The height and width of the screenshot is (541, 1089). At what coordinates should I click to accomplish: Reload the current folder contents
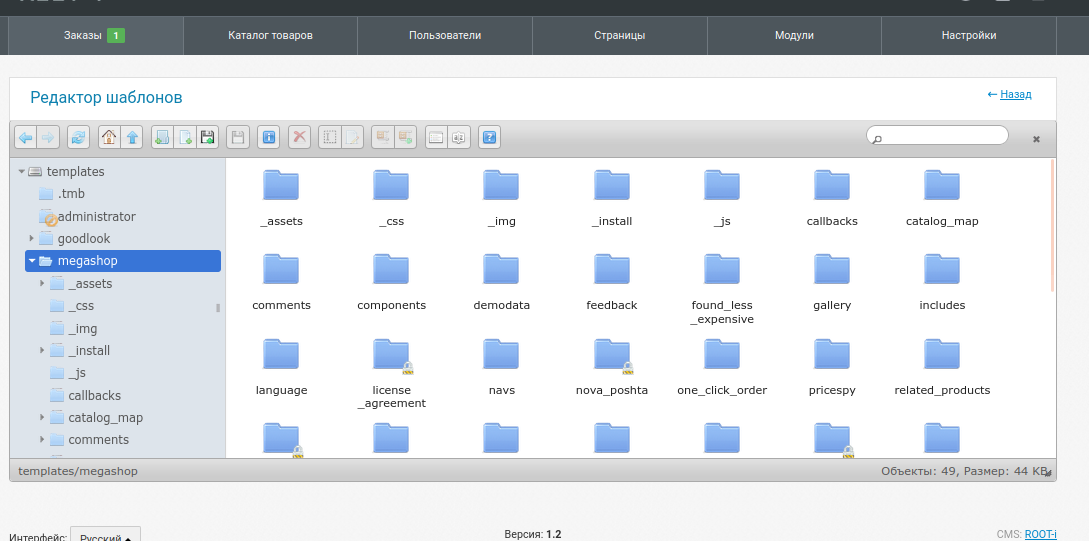coord(79,137)
